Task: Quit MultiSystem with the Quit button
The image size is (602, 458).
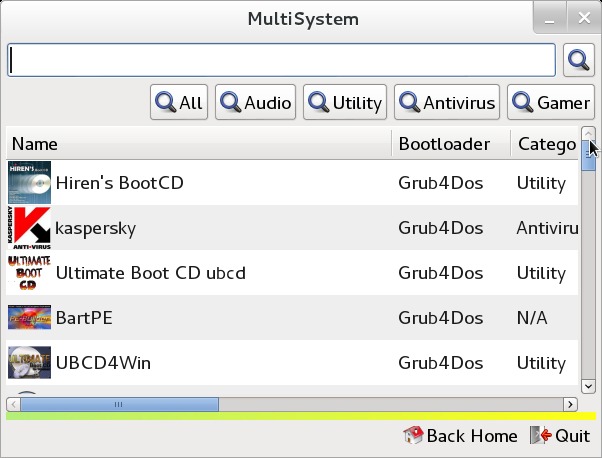Action: coord(560,436)
